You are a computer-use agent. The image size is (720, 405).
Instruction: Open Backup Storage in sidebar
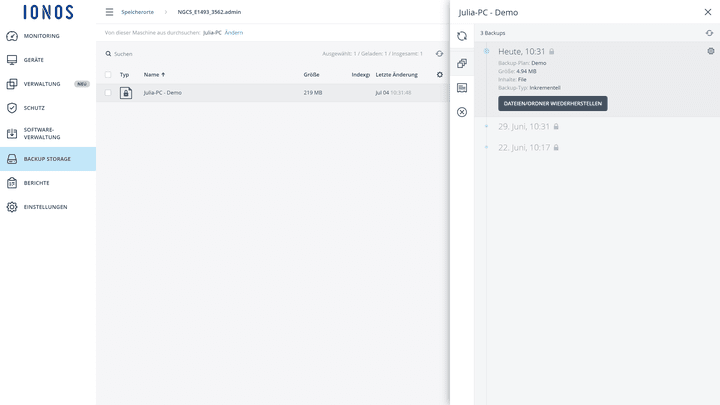[48, 159]
